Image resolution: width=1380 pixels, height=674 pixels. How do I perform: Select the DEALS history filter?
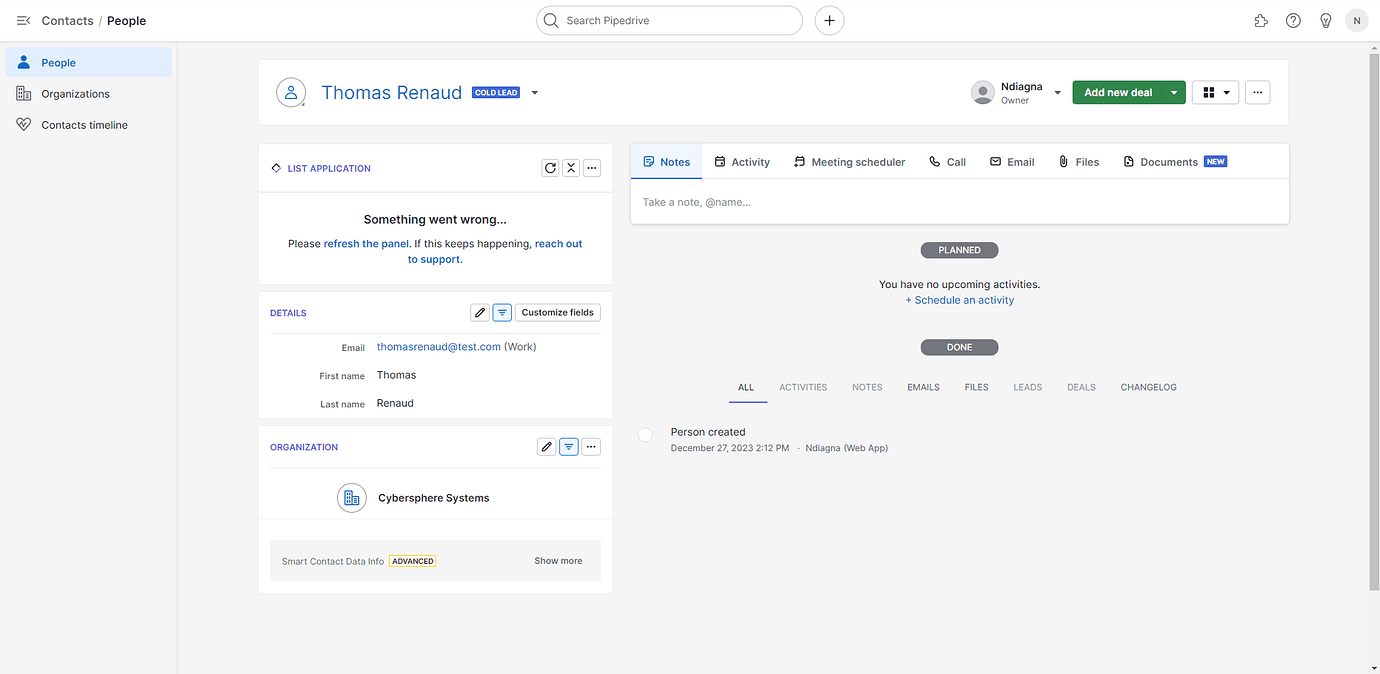tap(1081, 387)
